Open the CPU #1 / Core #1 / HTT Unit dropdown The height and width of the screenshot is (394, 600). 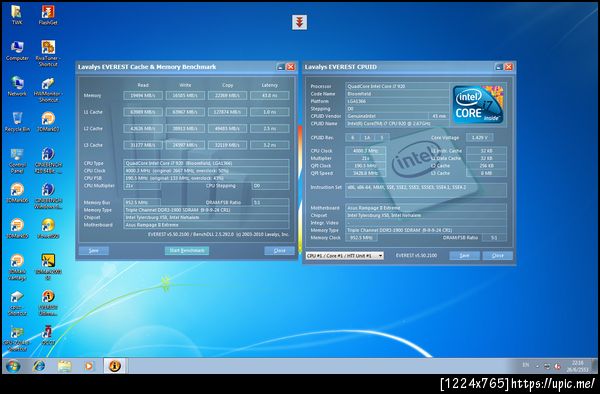345,256
